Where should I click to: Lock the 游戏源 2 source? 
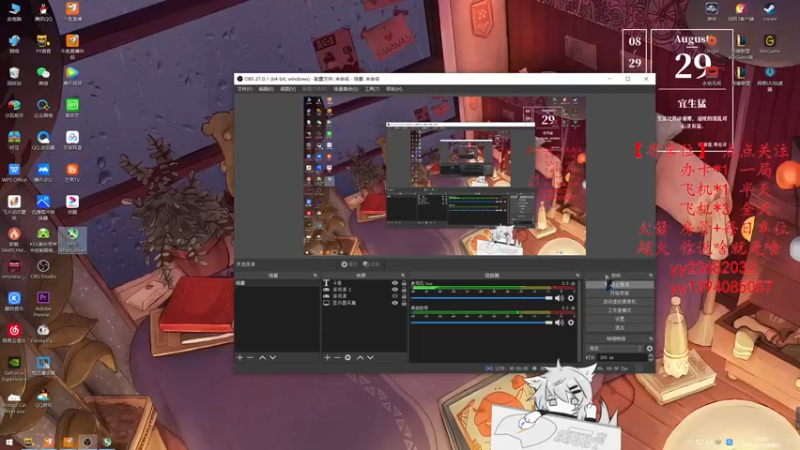pos(404,289)
